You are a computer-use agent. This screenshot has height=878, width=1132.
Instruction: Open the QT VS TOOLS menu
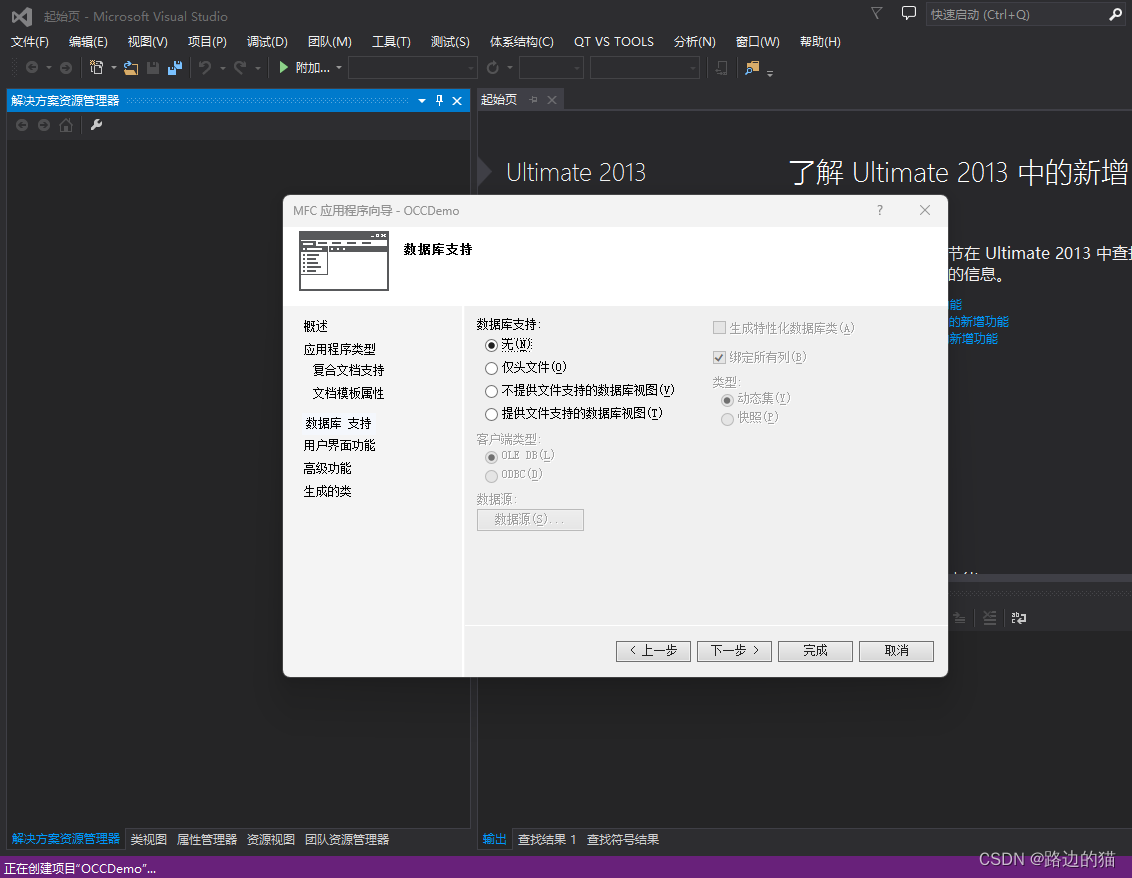pyautogui.click(x=614, y=42)
